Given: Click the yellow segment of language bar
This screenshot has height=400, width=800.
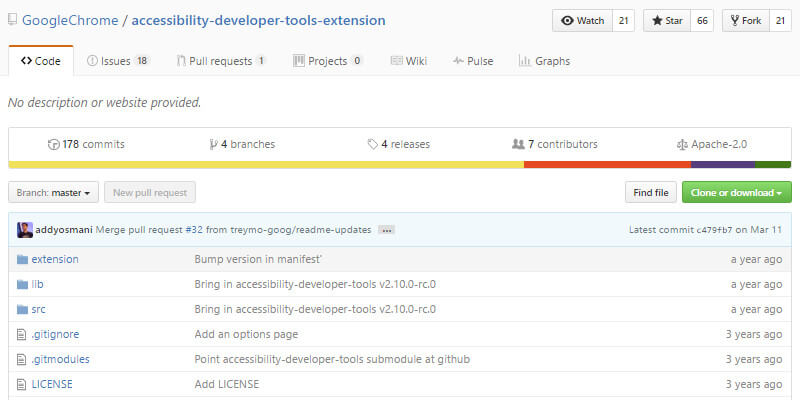Looking at the screenshot, I should (x=265, y=164).
